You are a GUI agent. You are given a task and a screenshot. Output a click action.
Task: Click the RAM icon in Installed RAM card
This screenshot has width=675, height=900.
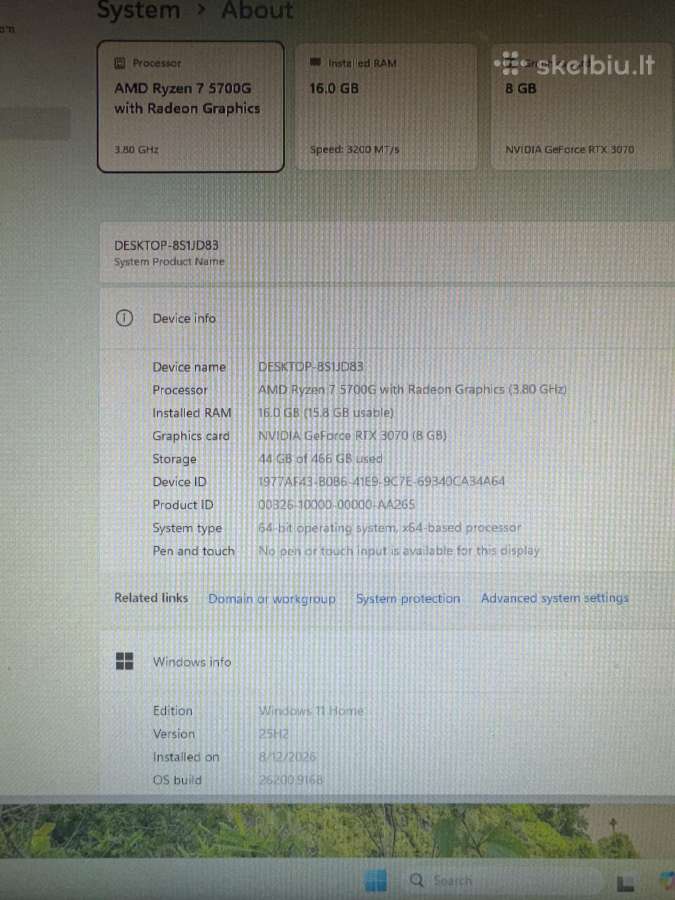point(315,61)
